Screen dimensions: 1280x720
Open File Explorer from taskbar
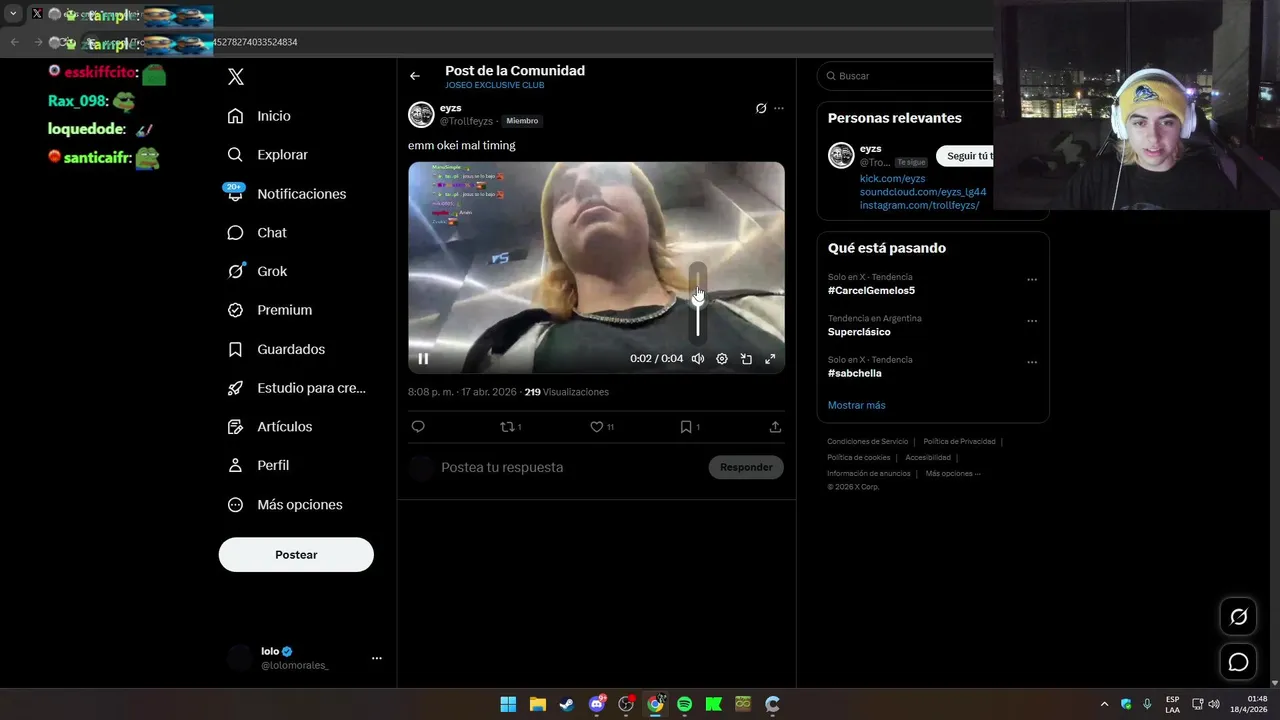coord(537,704)
